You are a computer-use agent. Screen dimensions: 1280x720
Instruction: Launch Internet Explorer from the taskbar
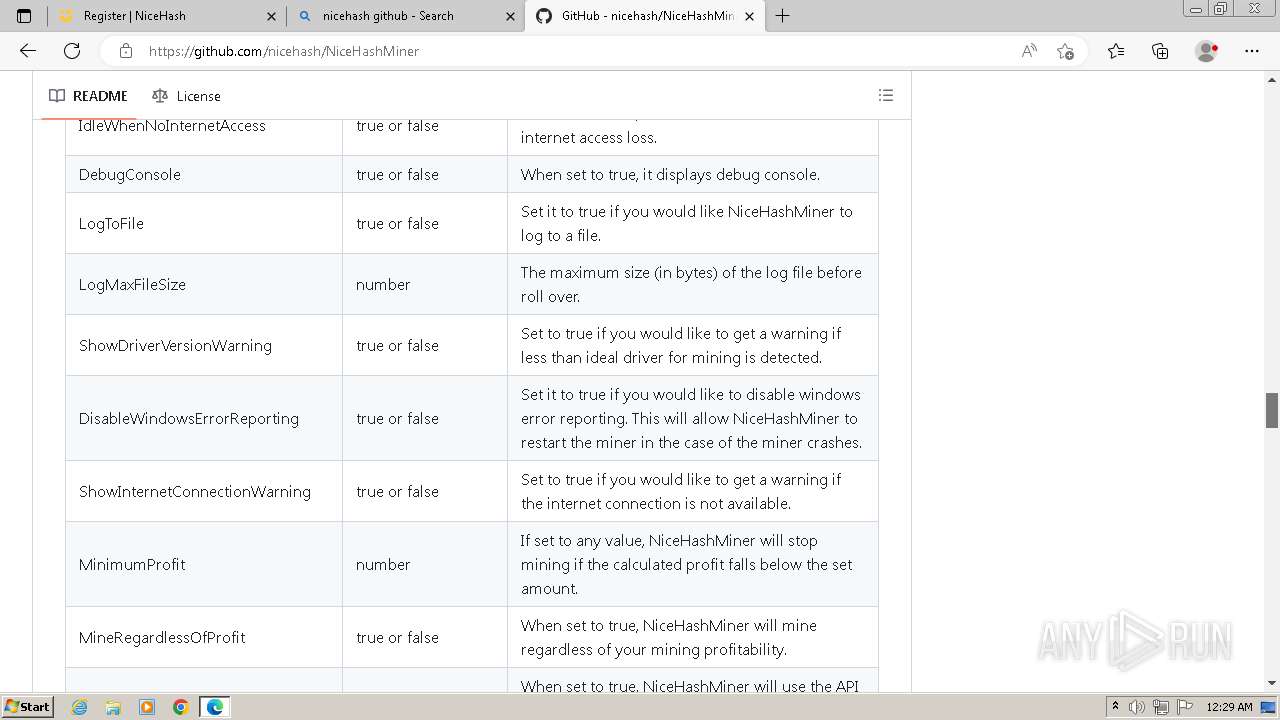point(79,707)
